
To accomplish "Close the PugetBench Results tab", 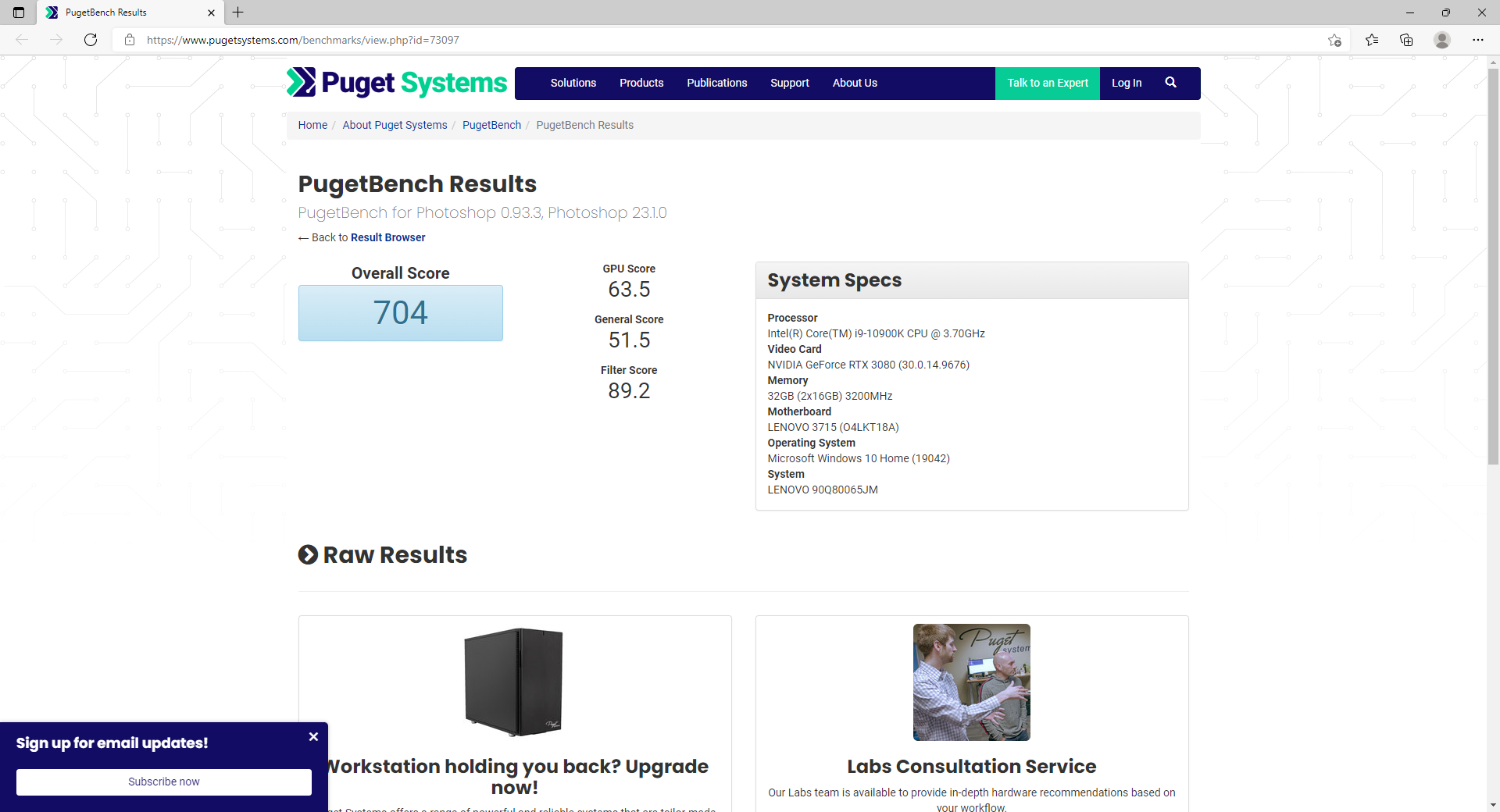I will pos(211,12).
